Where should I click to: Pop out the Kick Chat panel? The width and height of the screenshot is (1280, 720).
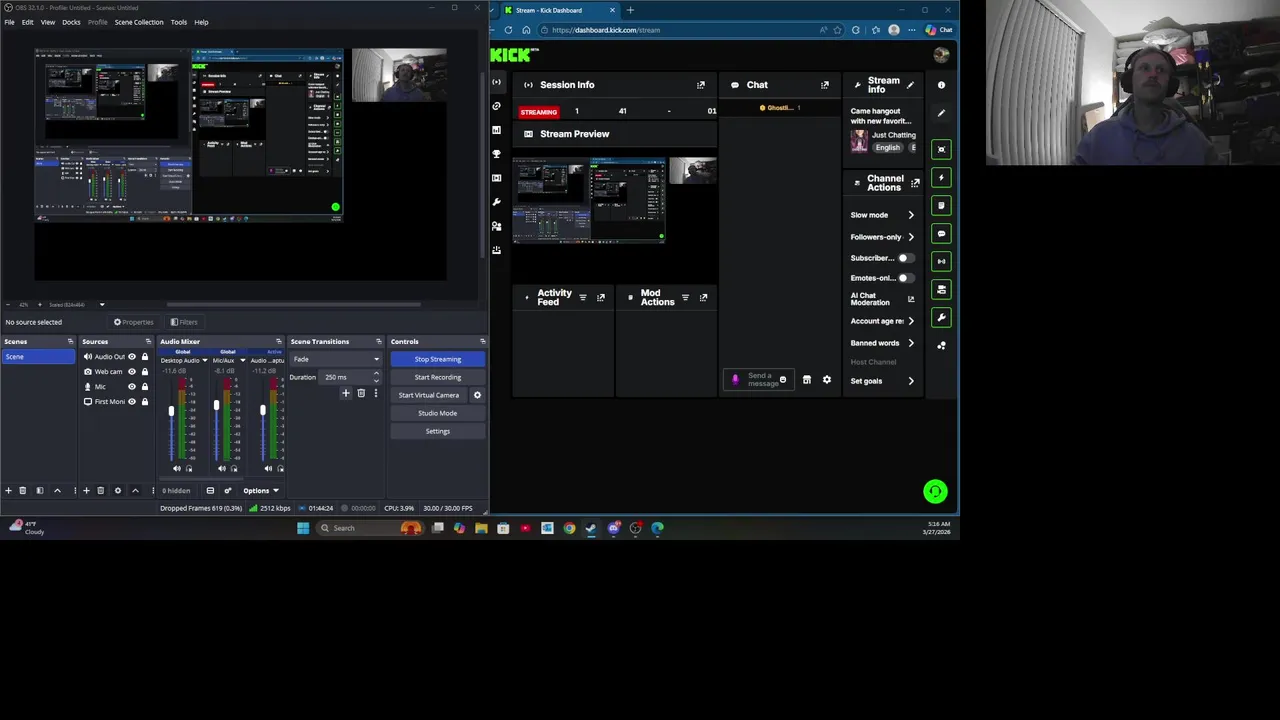pos(825,85)
